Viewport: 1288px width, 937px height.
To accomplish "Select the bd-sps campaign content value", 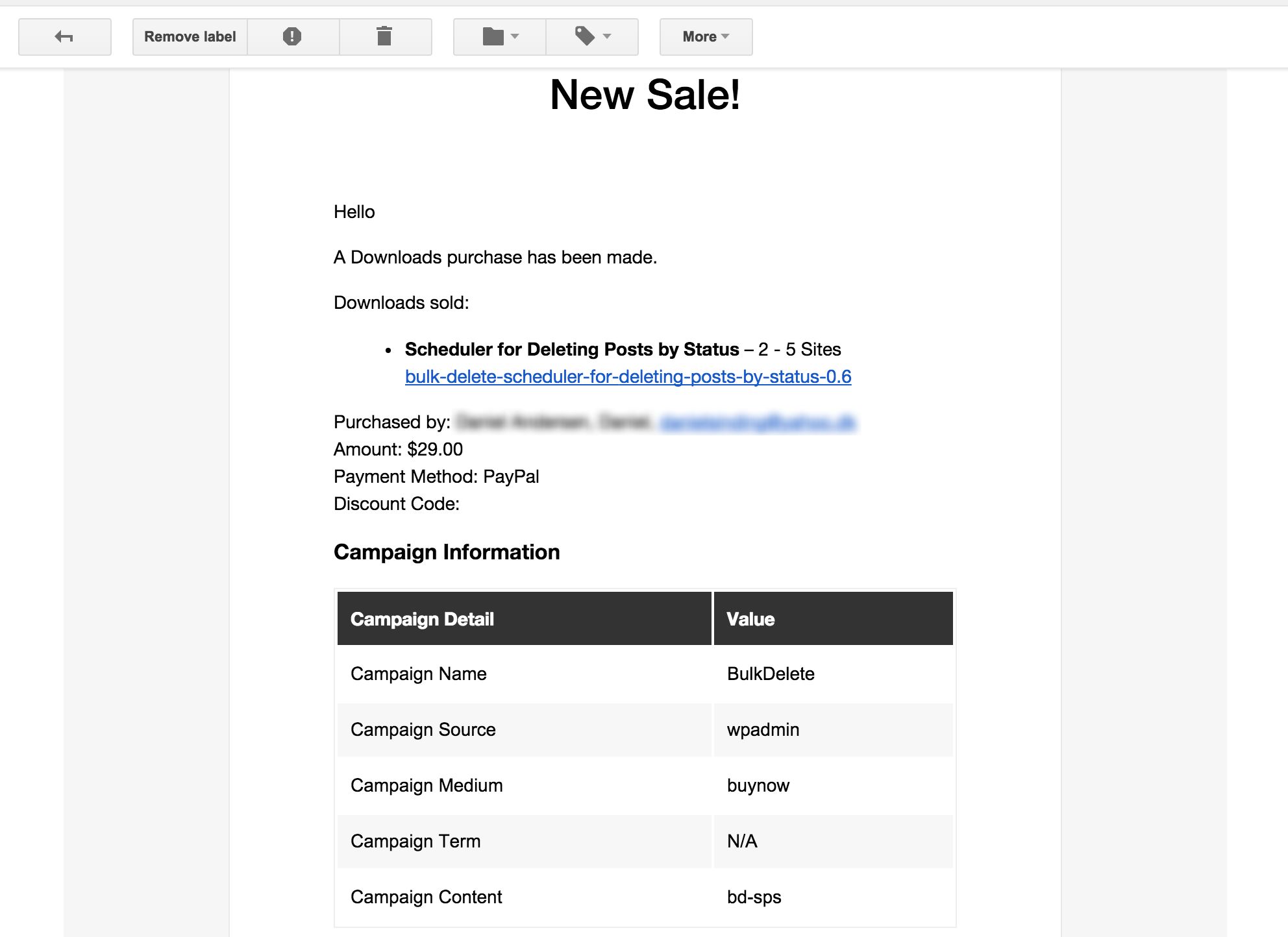I will point(754,897).
